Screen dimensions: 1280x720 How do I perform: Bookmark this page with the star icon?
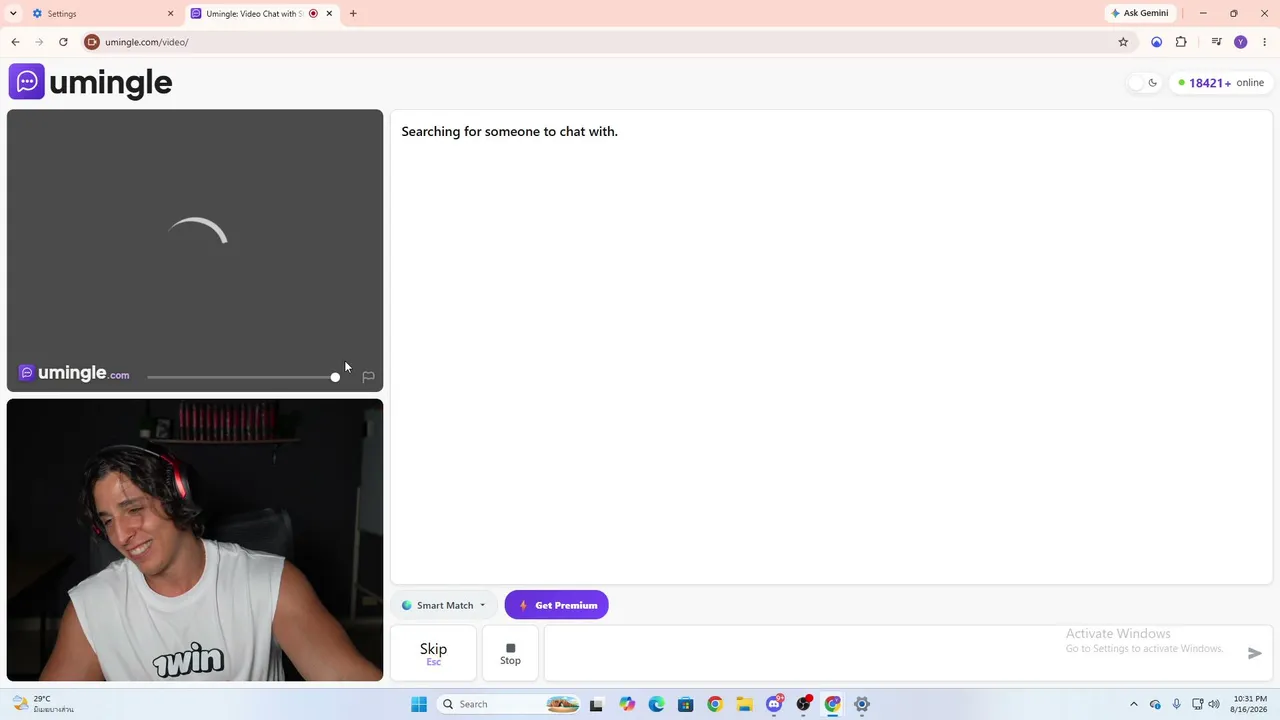[x=1123, y=42]
